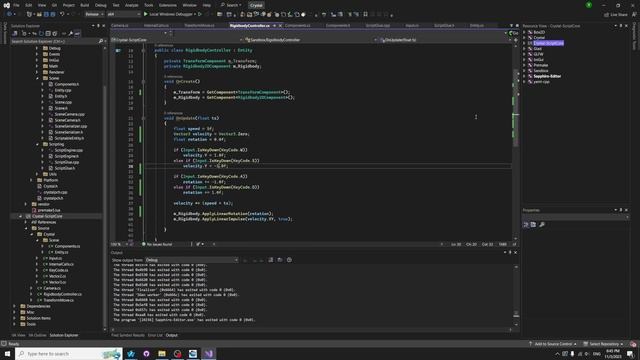Close the RigidBodyController.cs tab
640x360 pixels.
click(280, 26)
